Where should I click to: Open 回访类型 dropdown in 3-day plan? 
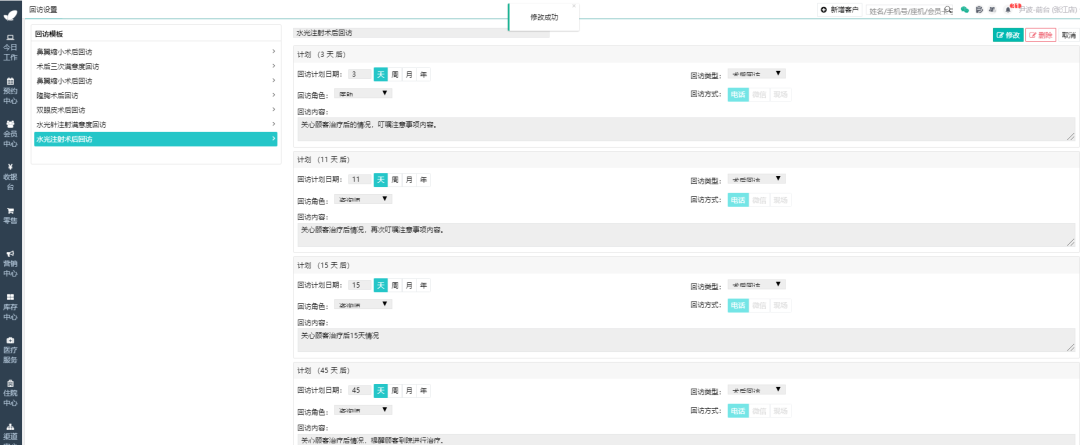point(756,73)
